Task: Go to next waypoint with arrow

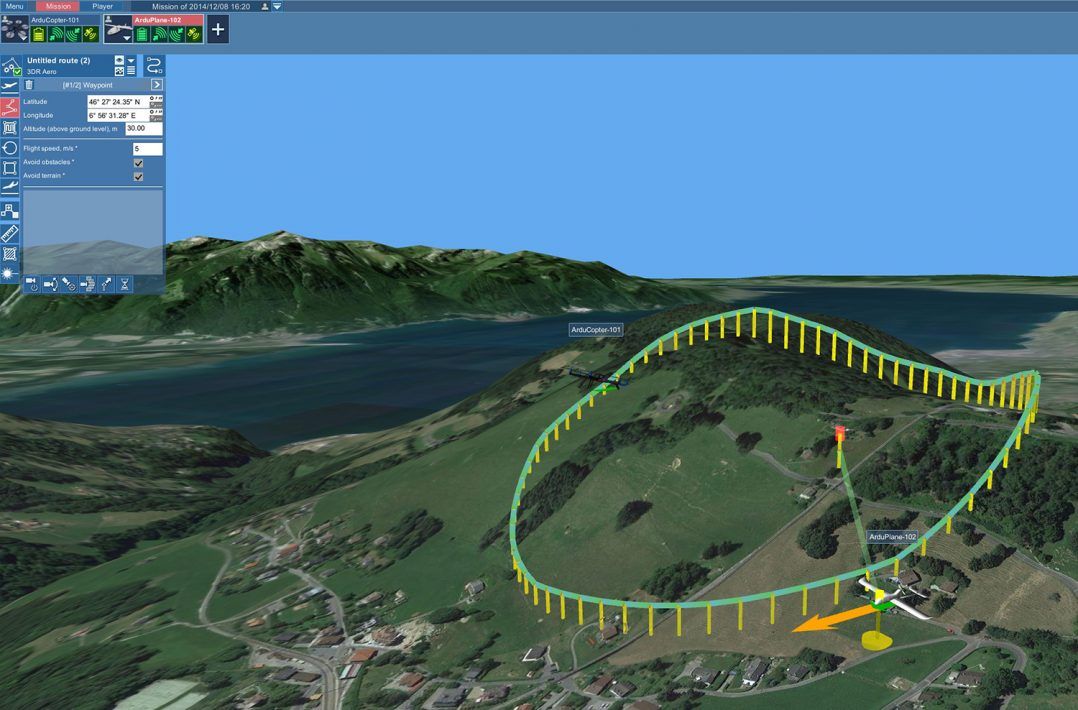Action: click(x=157, y=85)
